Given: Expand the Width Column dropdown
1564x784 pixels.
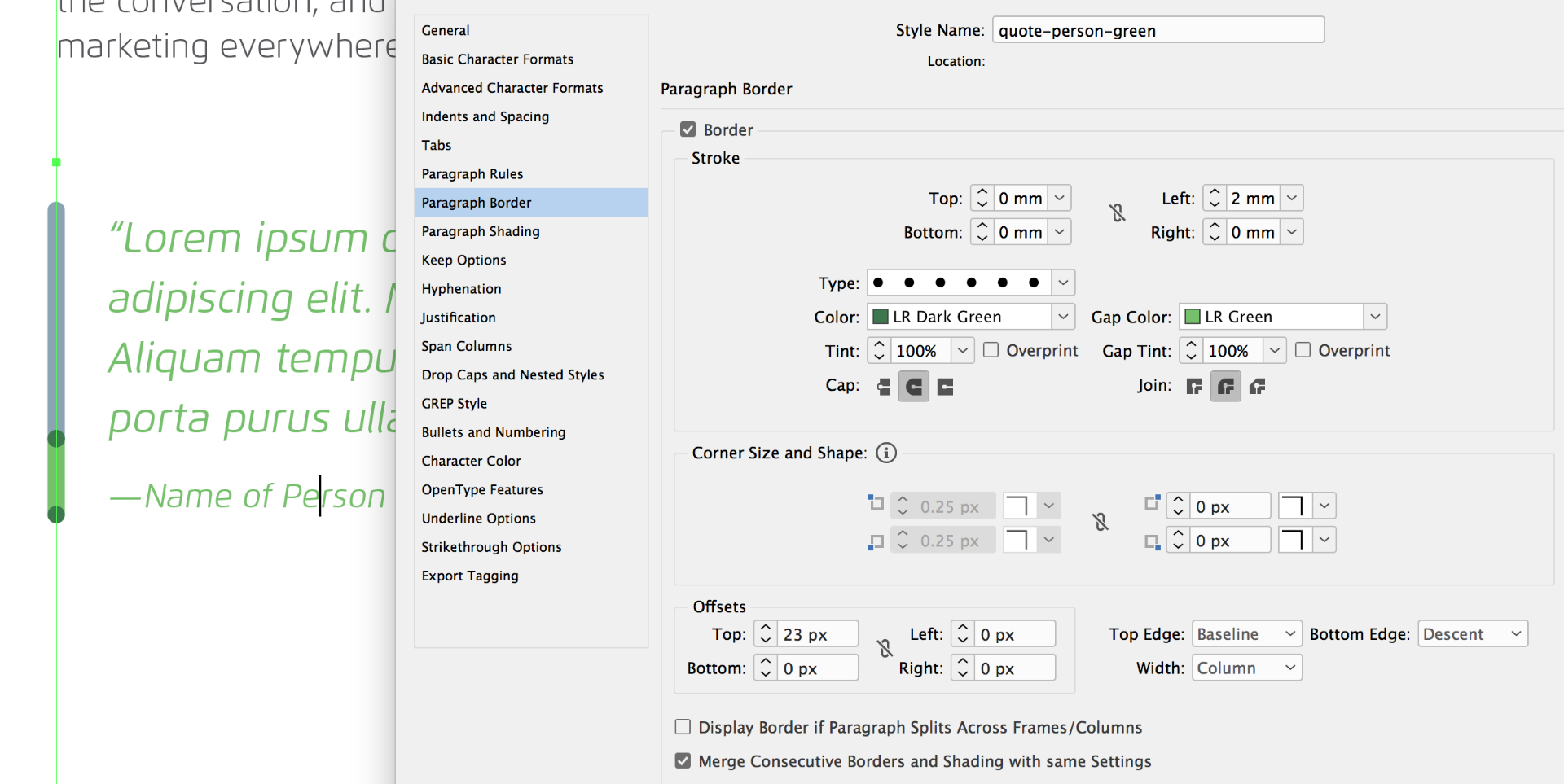Looking at the screenshot, I should point(1246,668).
